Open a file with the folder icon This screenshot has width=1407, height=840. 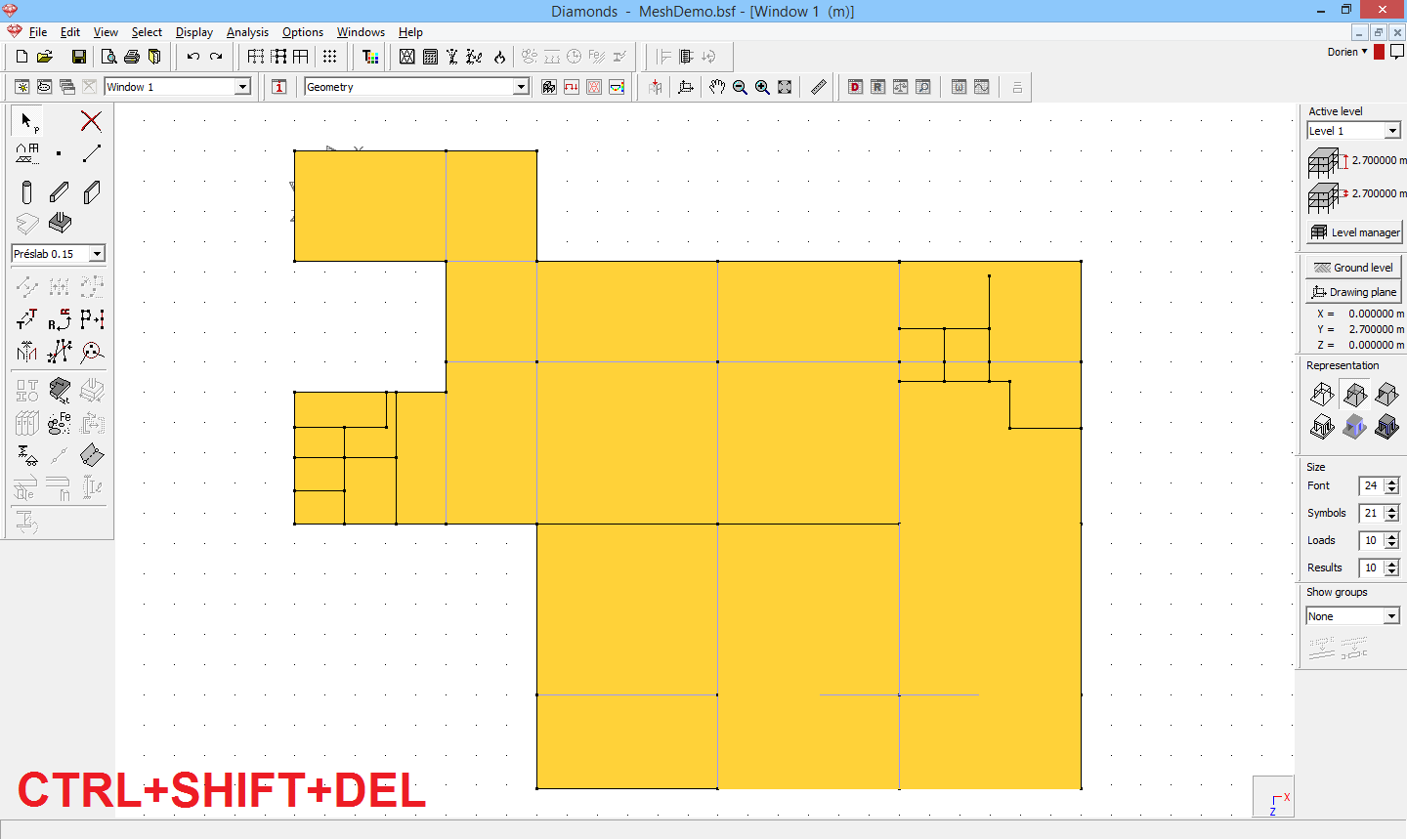pyautogui.click(x=45, y=57)
